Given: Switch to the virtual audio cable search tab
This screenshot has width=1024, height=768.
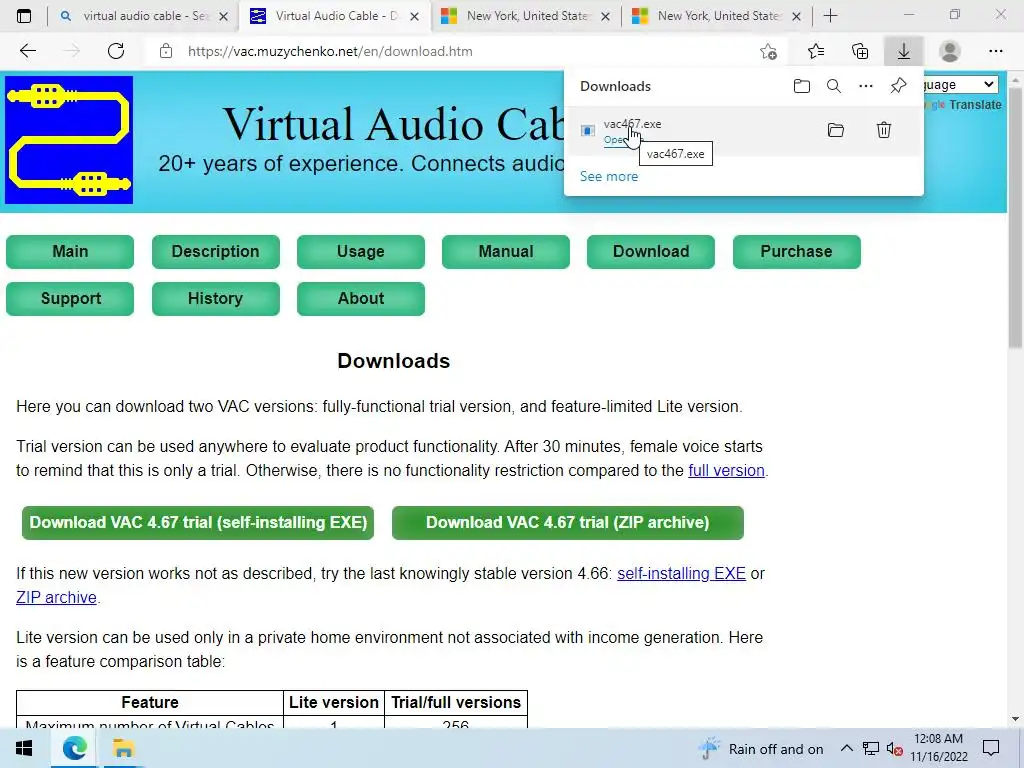Looking at the screenshot, I should [144, 16].
